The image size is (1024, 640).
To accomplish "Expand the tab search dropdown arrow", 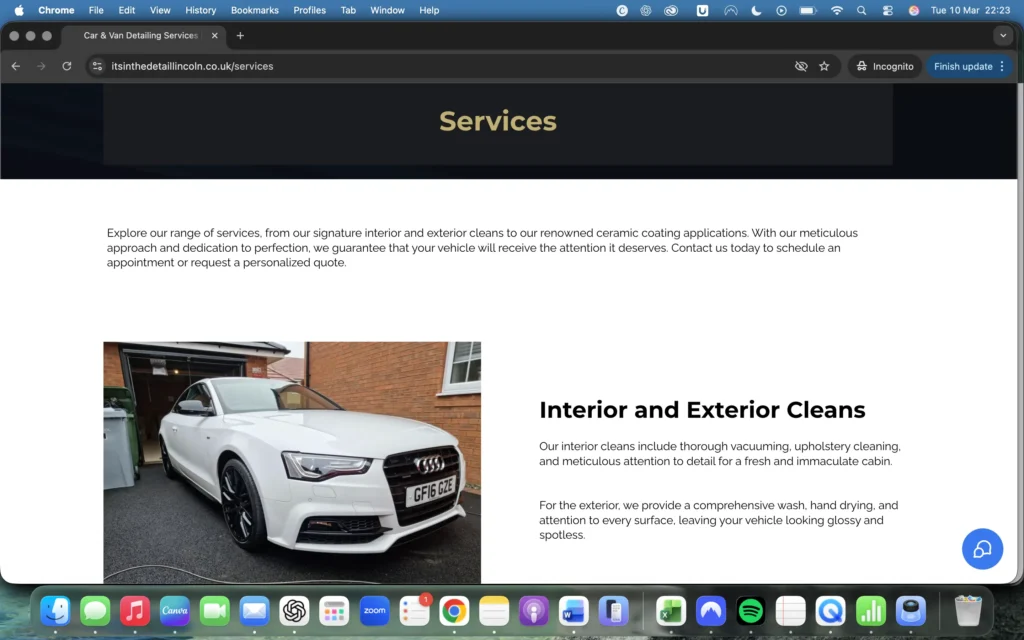I will click(1003, 35).
